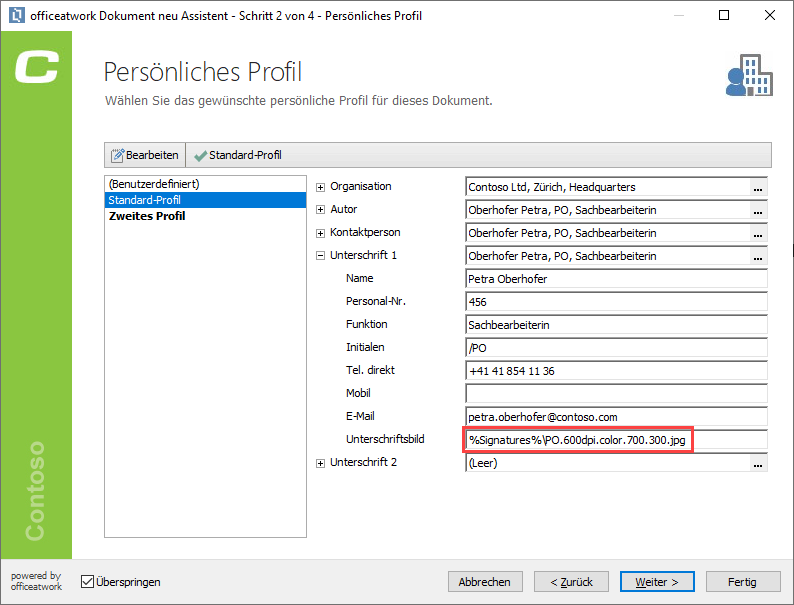The width and height of the screenshot is (794, 605).
Task: Click the Bearbeiten edit toolbar button
Action: pos(145,155)
